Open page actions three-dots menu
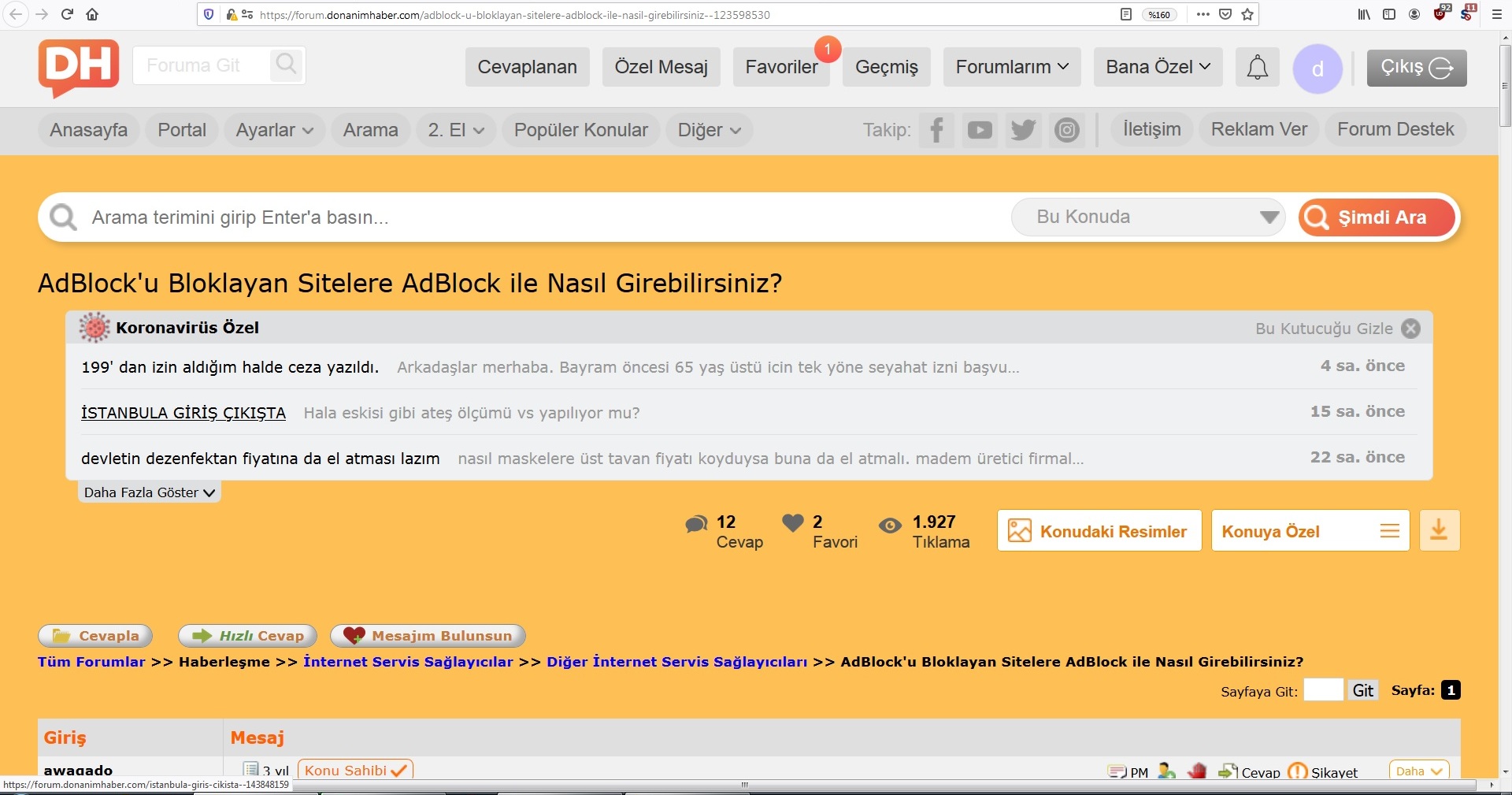The image size is (1512, 795). coord(1203,14)
